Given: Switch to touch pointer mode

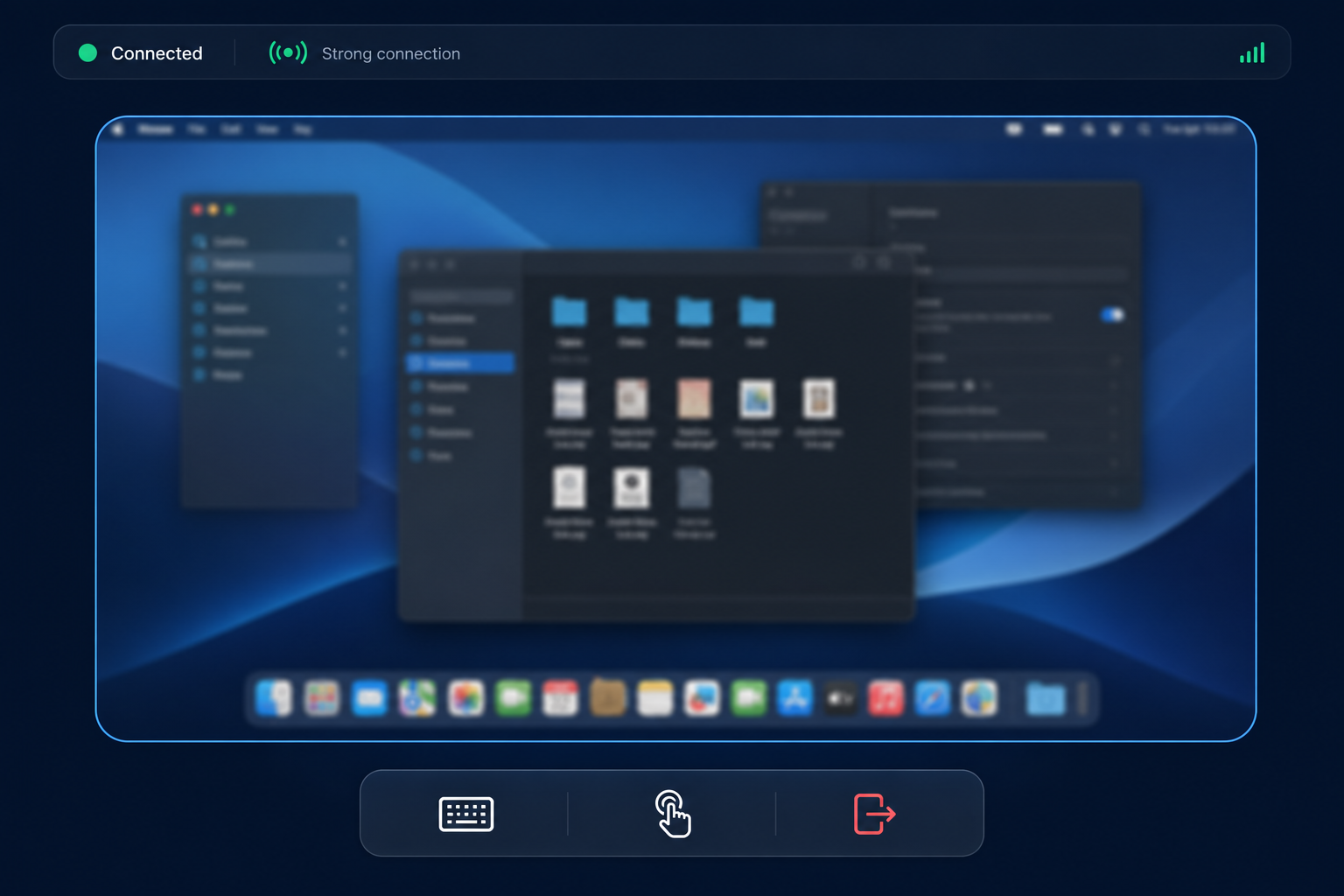Looking at the screenshot, I should [x=673, y=814].
